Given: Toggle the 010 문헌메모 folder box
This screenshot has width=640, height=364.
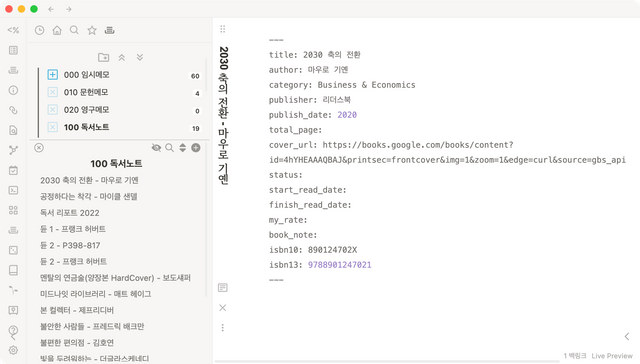Looking at the screenshot, I should pos(52,92).
